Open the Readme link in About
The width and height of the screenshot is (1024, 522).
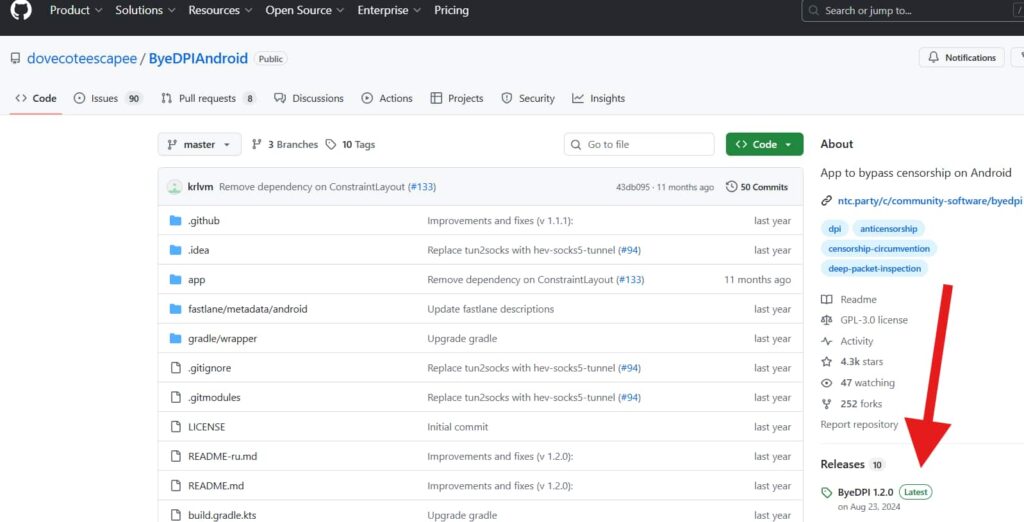coord(849,299)
